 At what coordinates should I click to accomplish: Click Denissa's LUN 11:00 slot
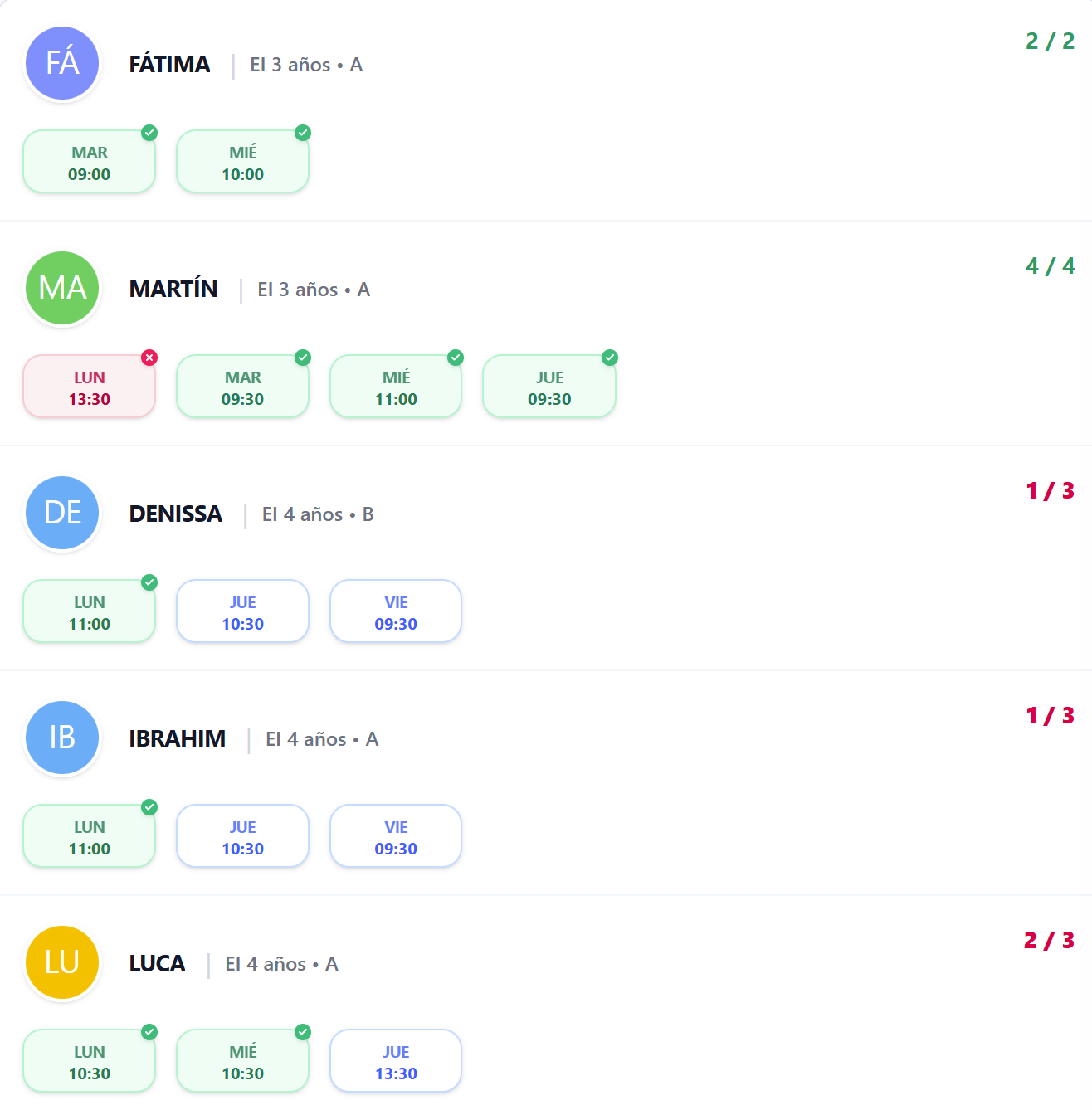[x=90, y=611]
